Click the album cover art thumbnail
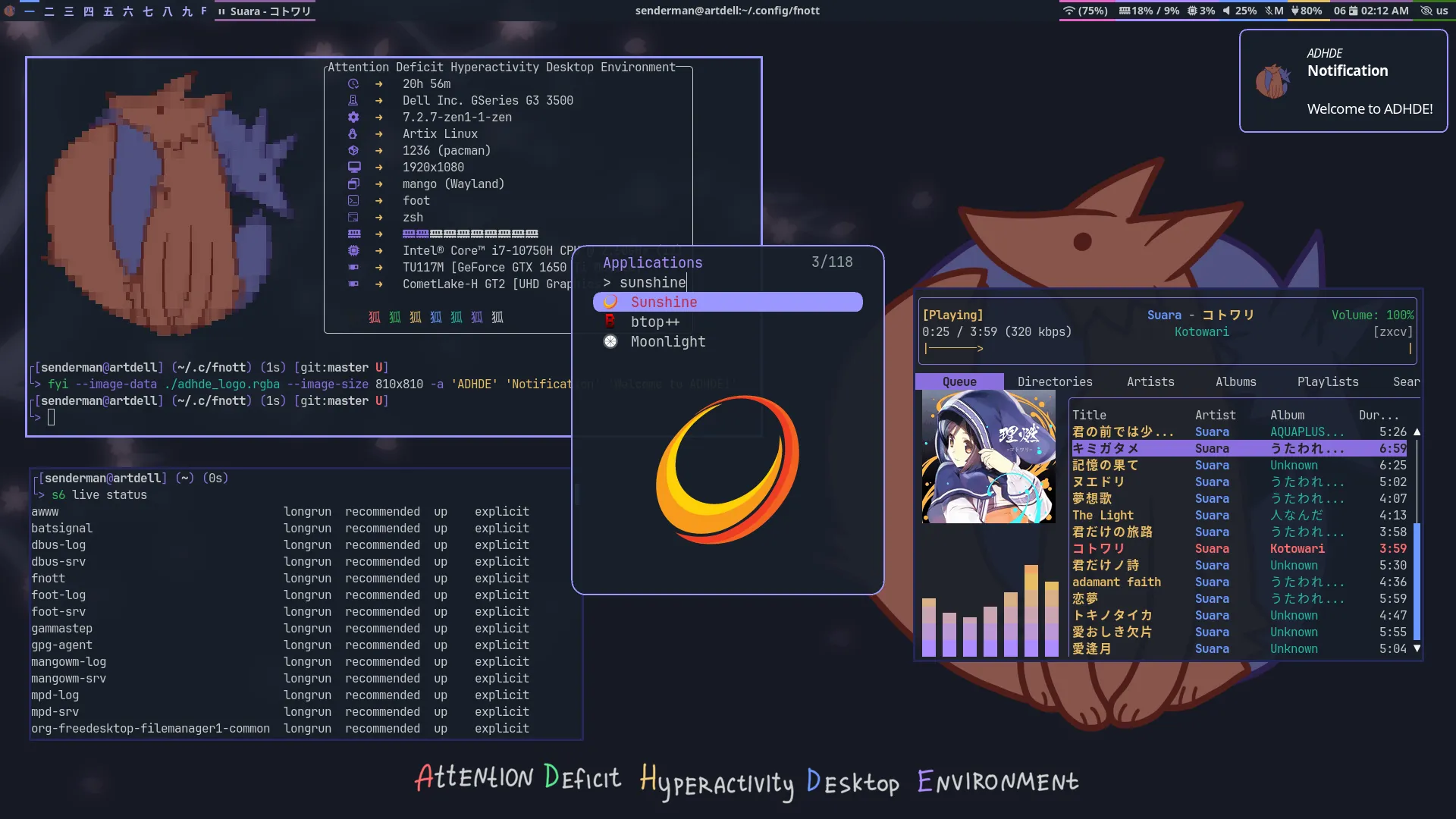 pyautogui.click(x=989, y=457)
